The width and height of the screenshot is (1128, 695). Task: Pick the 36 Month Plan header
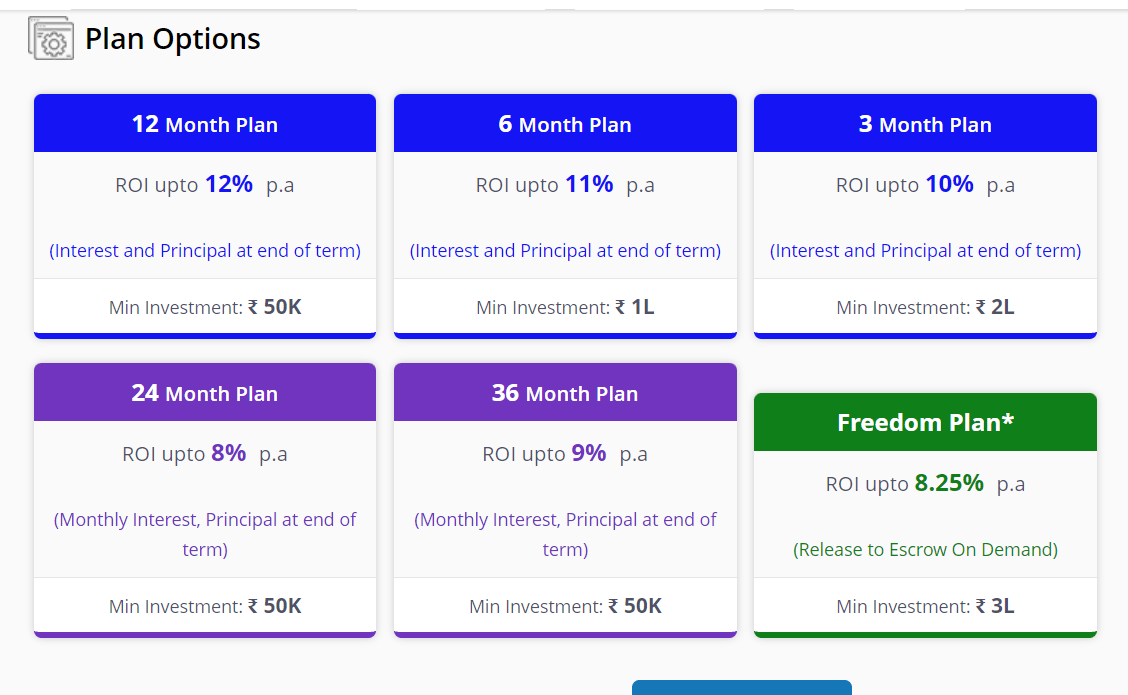[x=565, y=392]
